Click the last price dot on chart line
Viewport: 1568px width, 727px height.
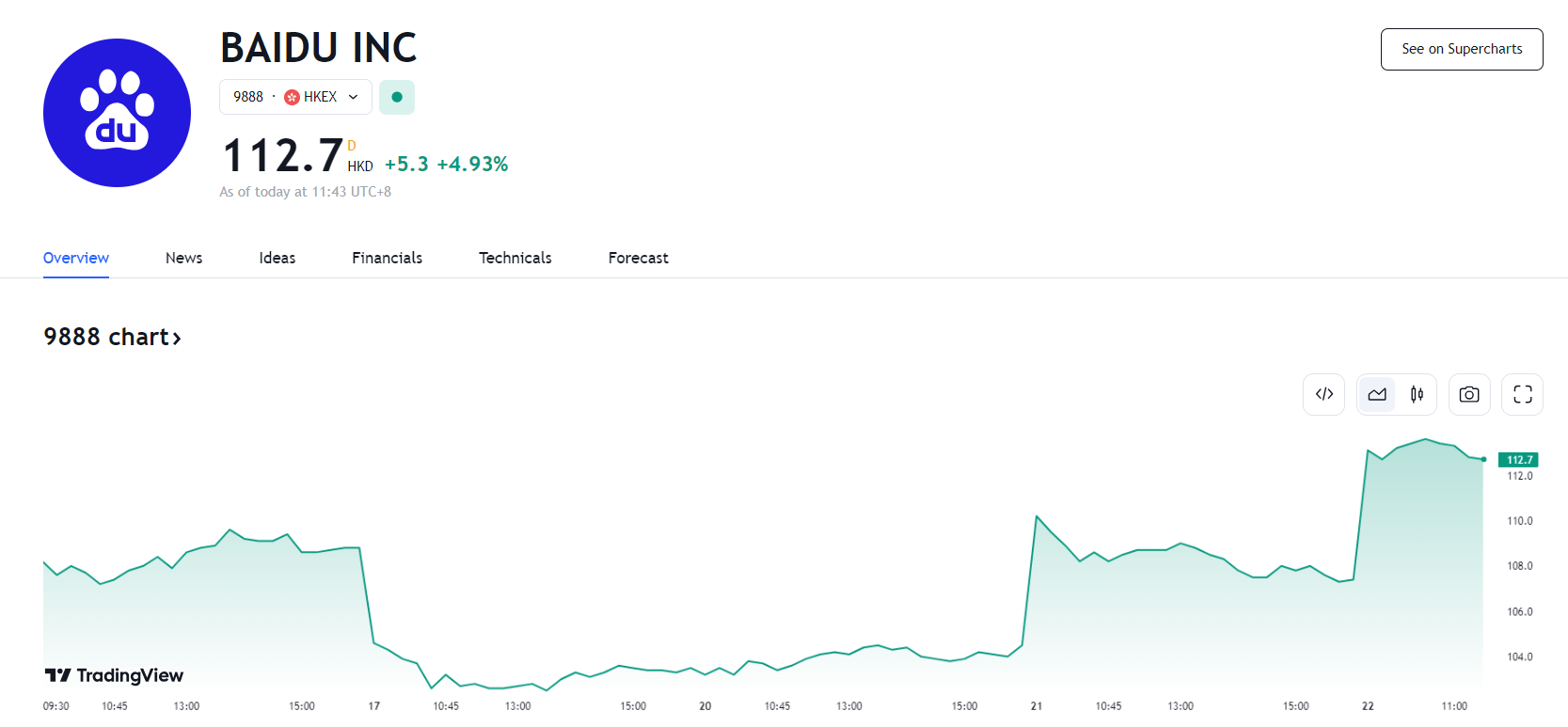[x=1483, y=459]
